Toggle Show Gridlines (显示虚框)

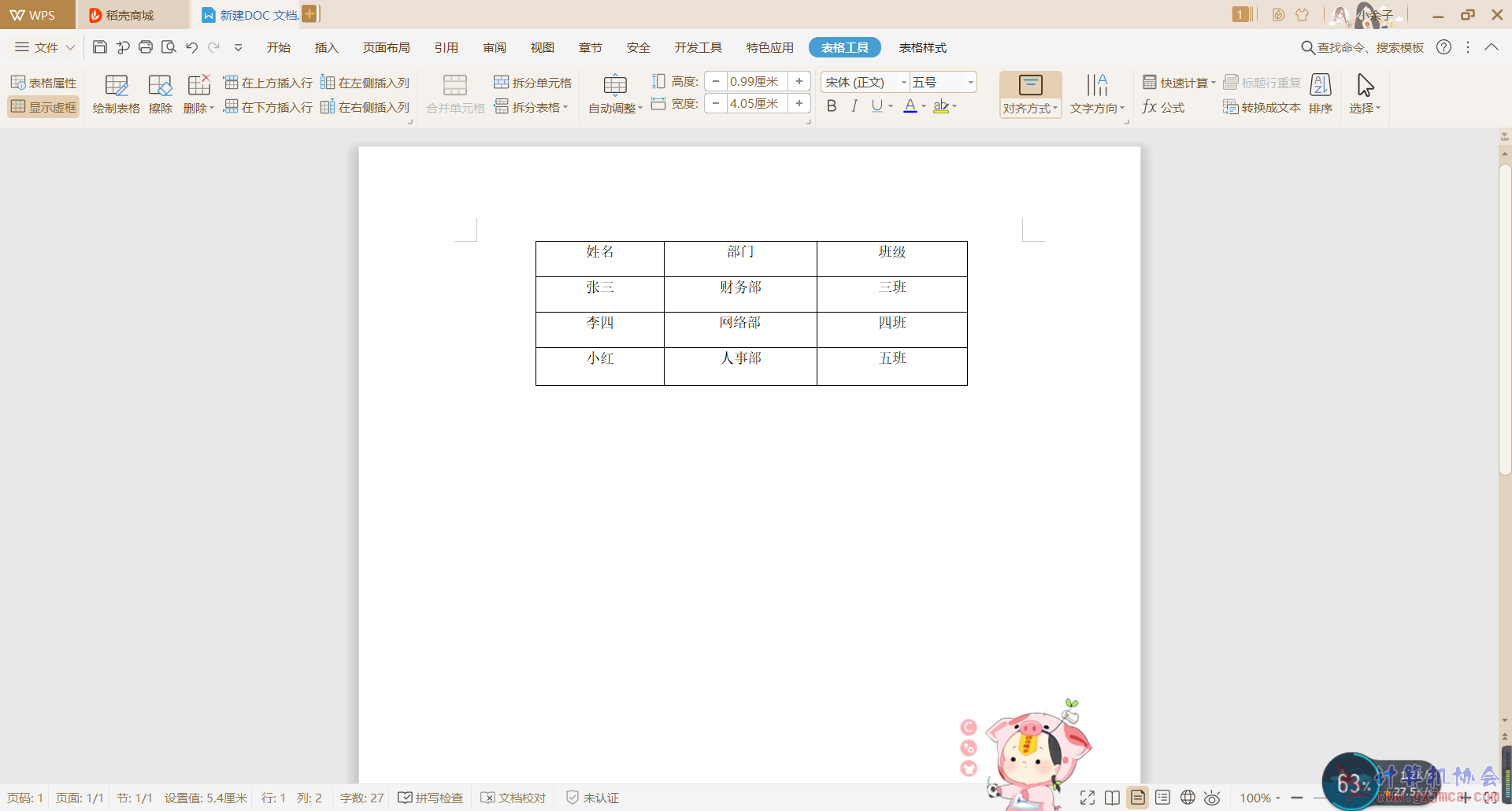click(x=43, y=107)
